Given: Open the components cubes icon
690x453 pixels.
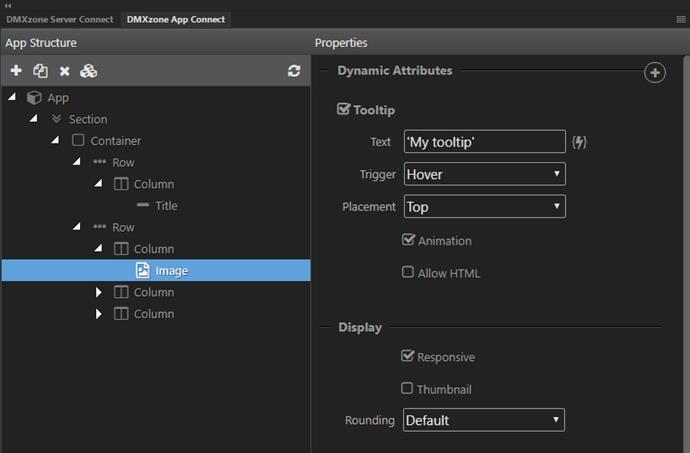Looking at the screenshot, I should point(88,71).
